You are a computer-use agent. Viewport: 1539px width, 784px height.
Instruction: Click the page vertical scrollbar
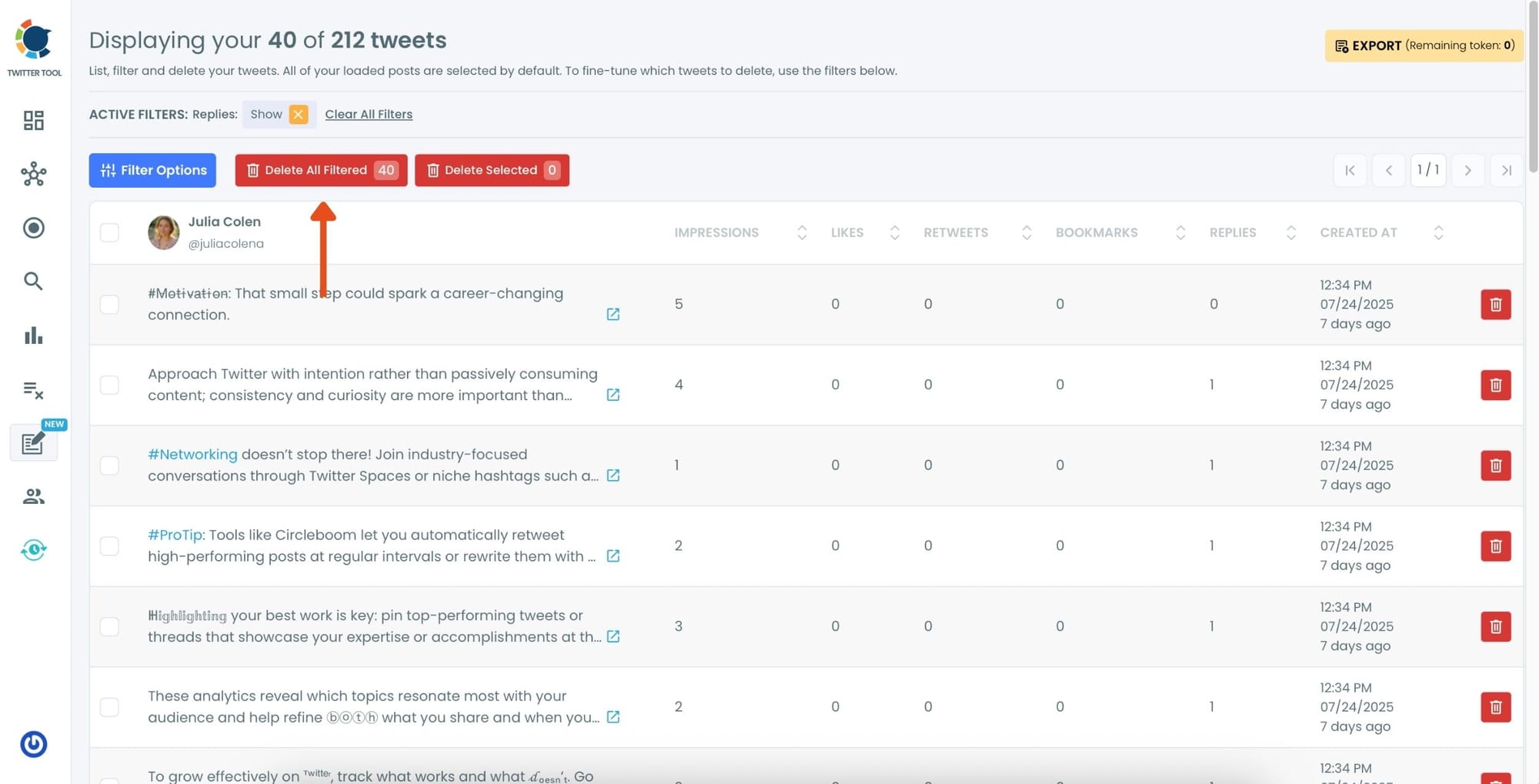pyautogui.click(x=1533, y=86)
